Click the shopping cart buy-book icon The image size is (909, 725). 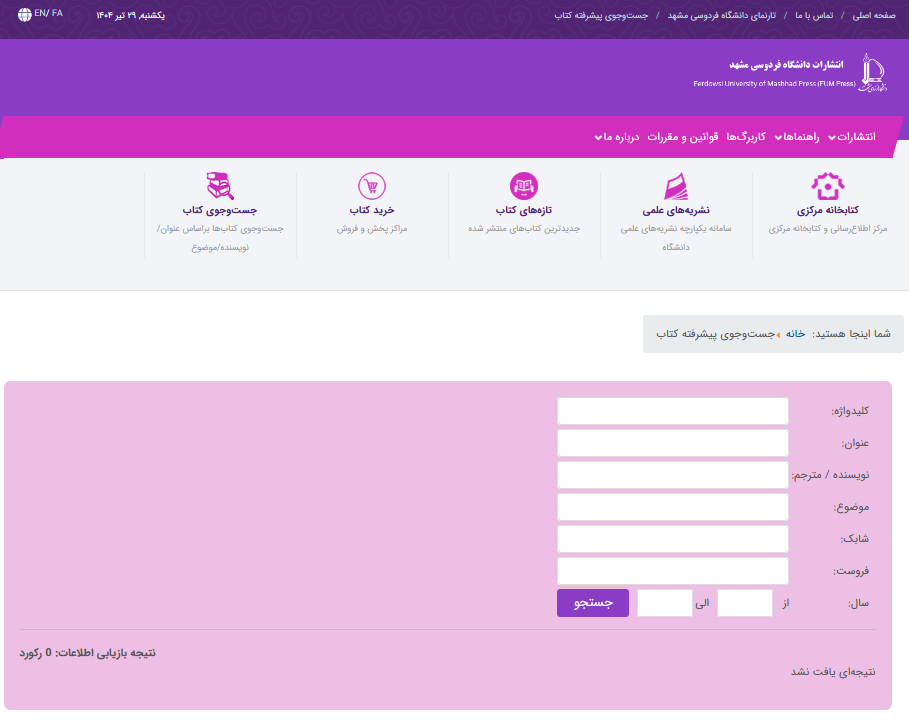372,186
